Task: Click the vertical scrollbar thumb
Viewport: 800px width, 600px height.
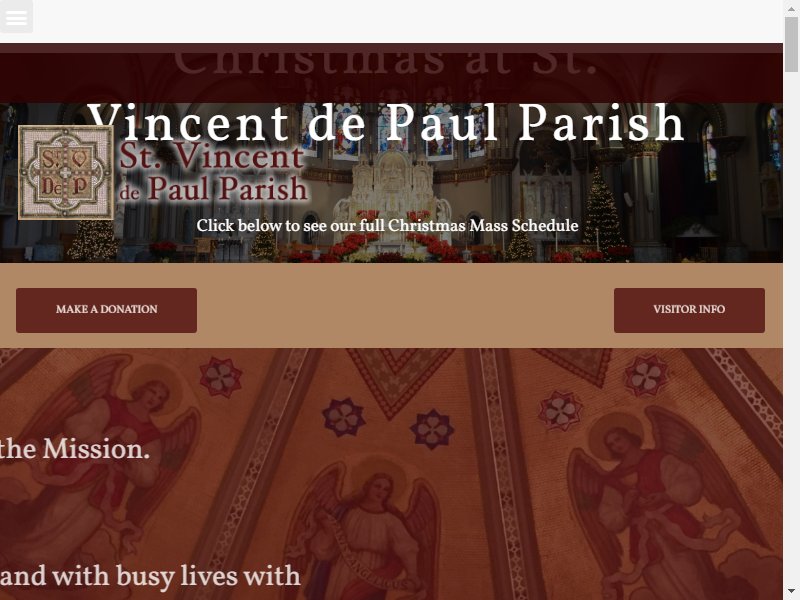Action: 791,44
